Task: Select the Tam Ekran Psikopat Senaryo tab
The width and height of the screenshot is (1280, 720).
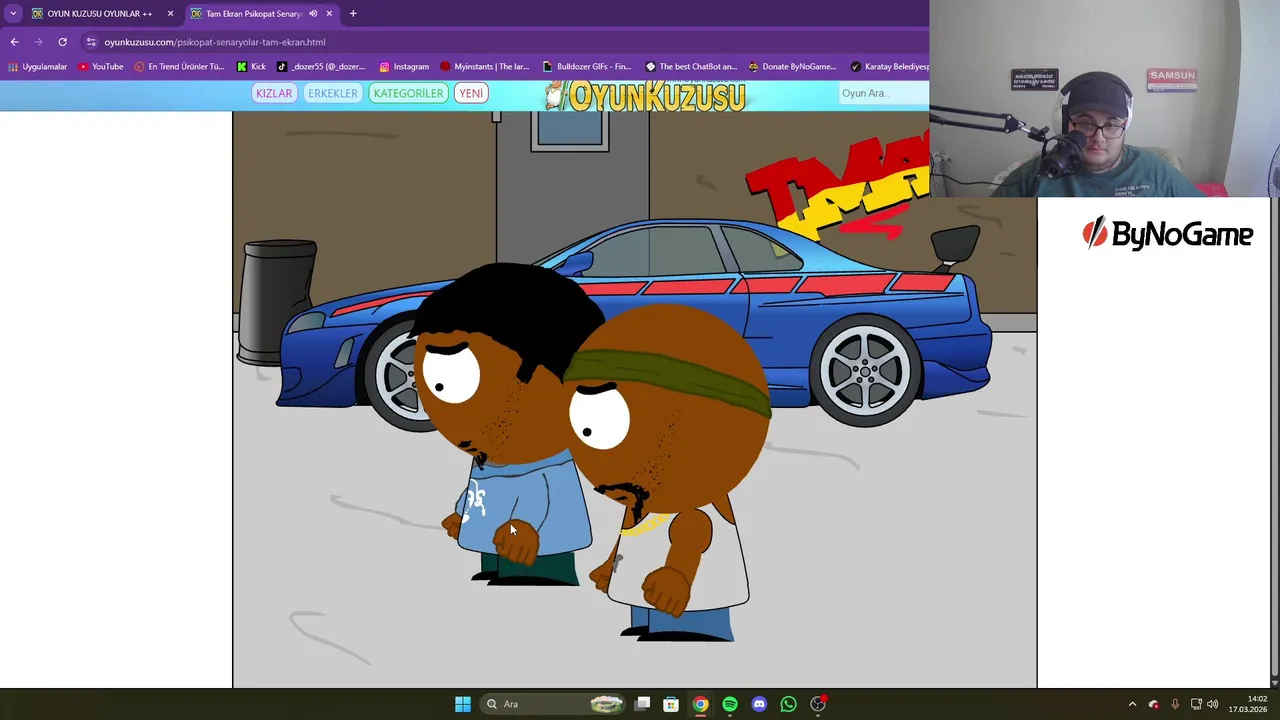Action: 254,13
